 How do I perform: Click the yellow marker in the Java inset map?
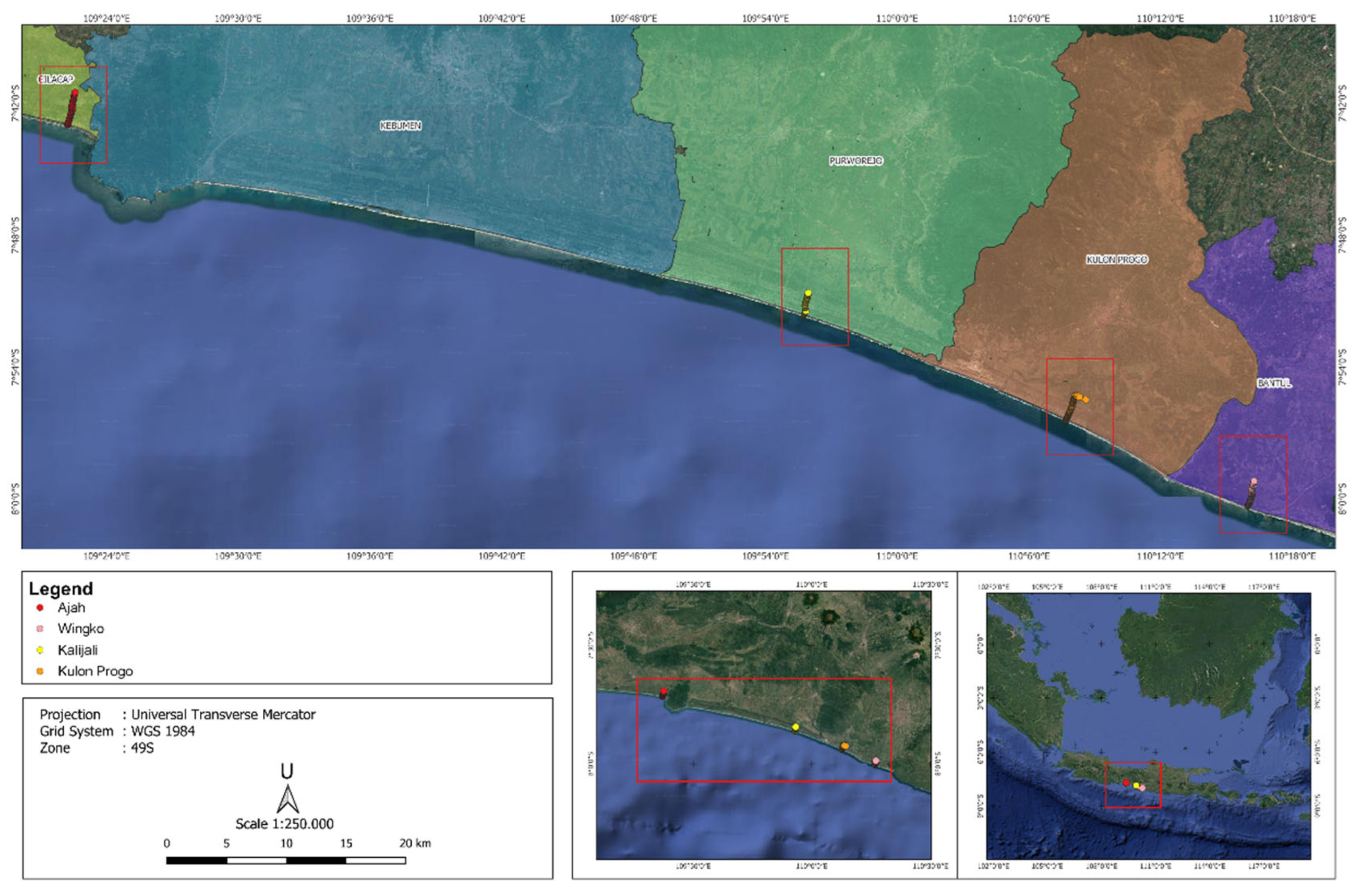click(x=795, y=727)
